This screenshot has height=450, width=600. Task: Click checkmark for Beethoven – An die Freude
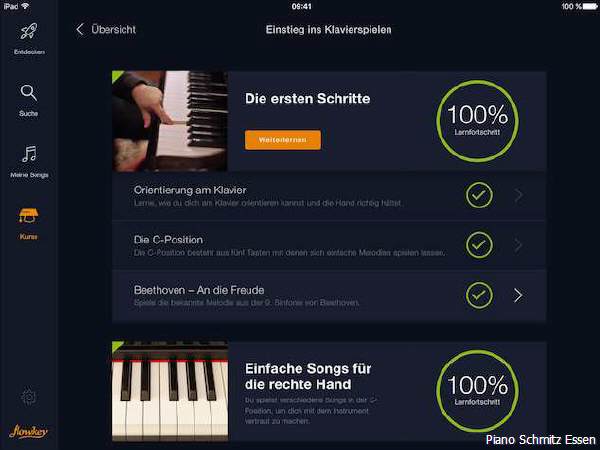[479, 295]
